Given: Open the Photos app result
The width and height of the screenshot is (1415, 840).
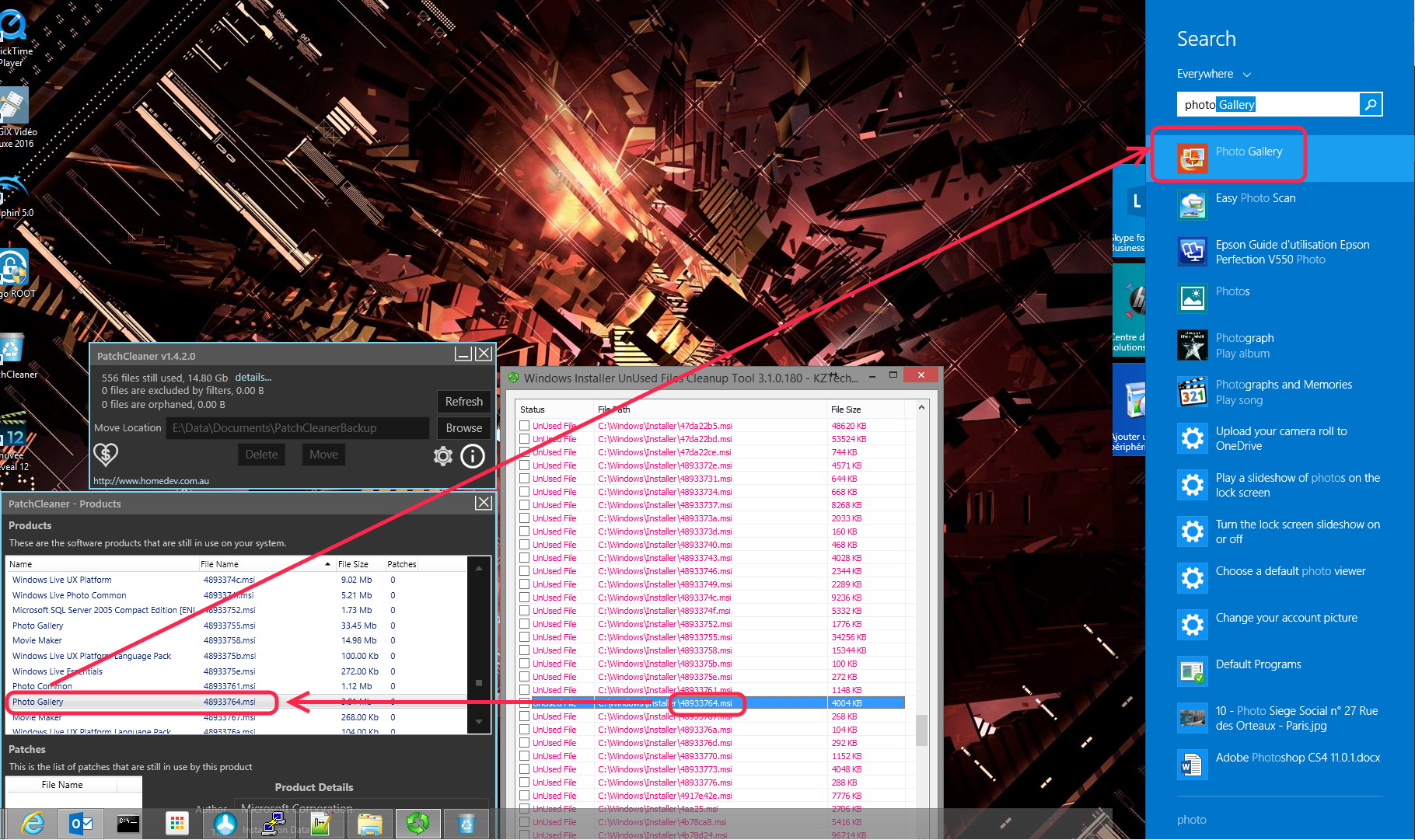Looking at the screenshot, I should tap(1280, 298).
